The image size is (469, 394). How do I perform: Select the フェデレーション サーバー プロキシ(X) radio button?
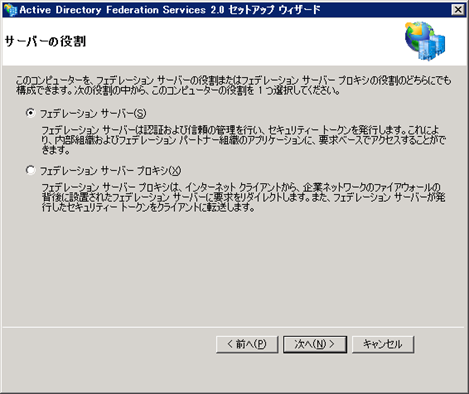[x=30, y=170]
